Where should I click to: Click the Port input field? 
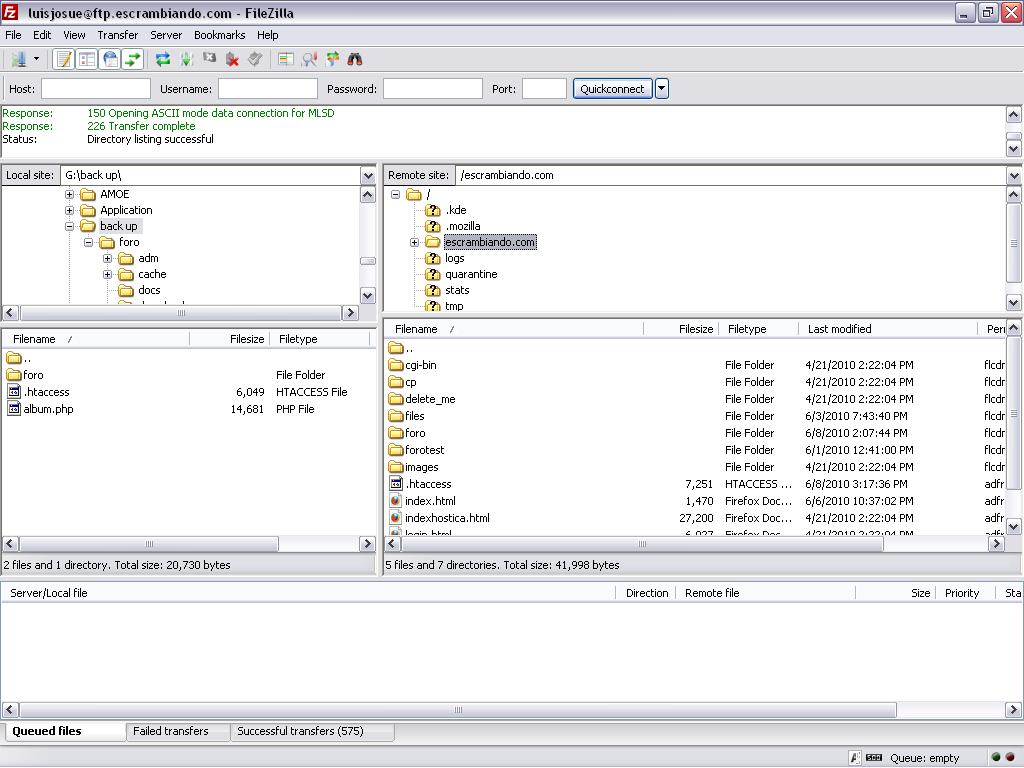pos(544,89)
